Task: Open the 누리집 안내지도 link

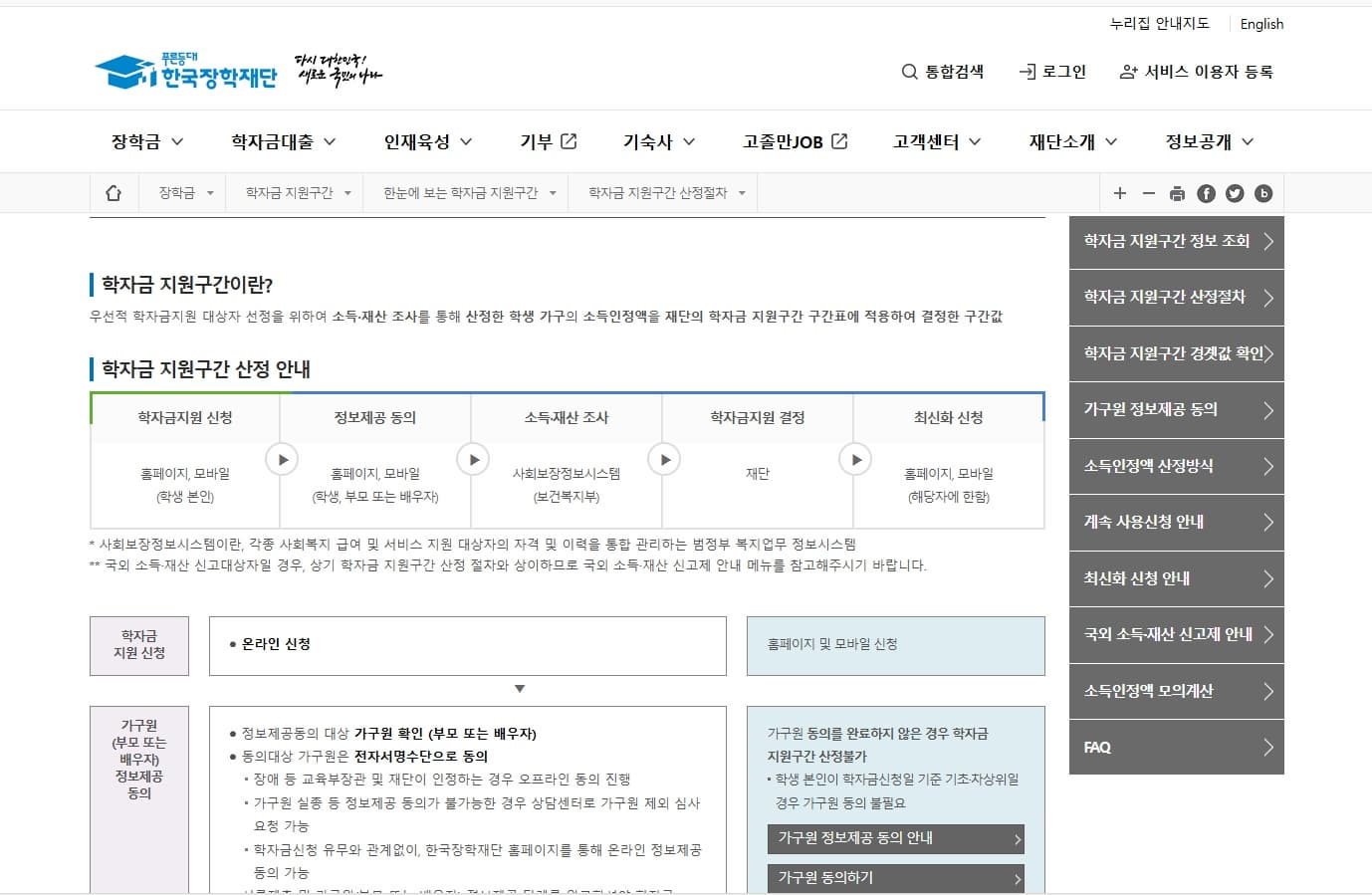Action: point(1158,23)
